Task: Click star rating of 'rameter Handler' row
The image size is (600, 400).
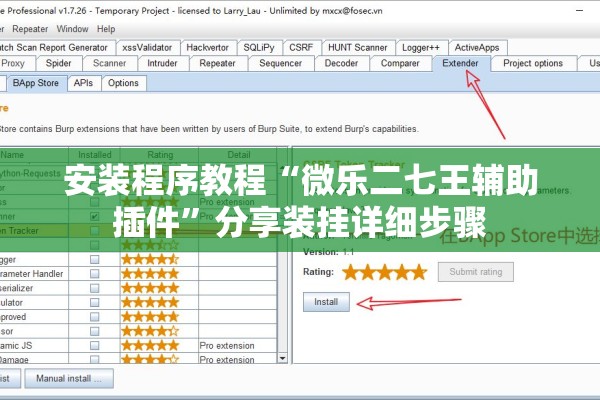Action: (150, 274)
